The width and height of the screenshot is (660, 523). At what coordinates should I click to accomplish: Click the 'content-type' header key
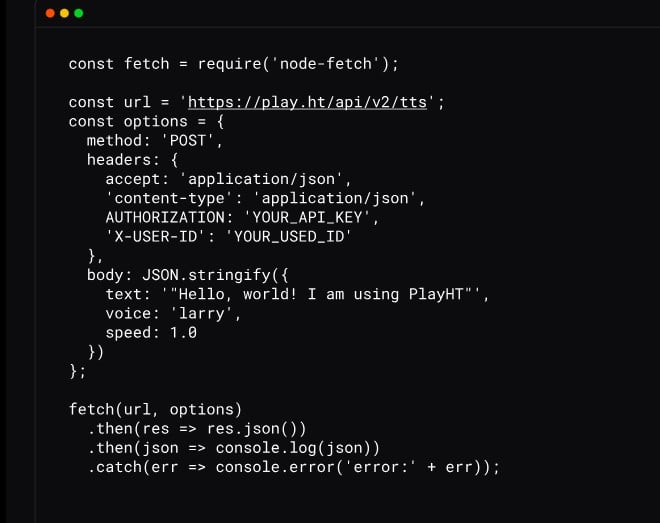coord(169,198)
